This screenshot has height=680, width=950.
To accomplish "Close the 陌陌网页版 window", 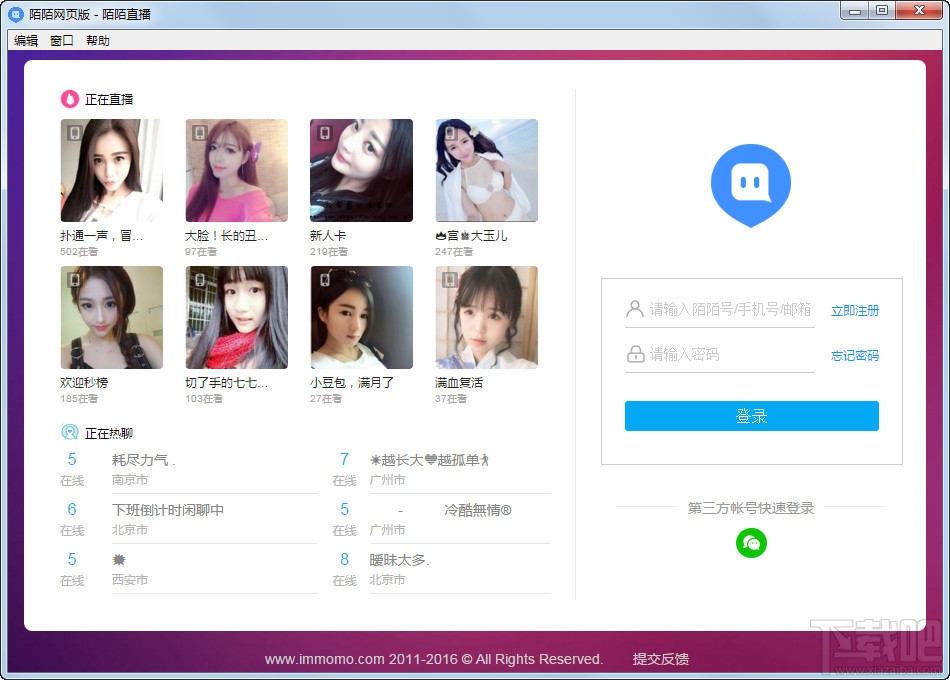I will point(919,10).
